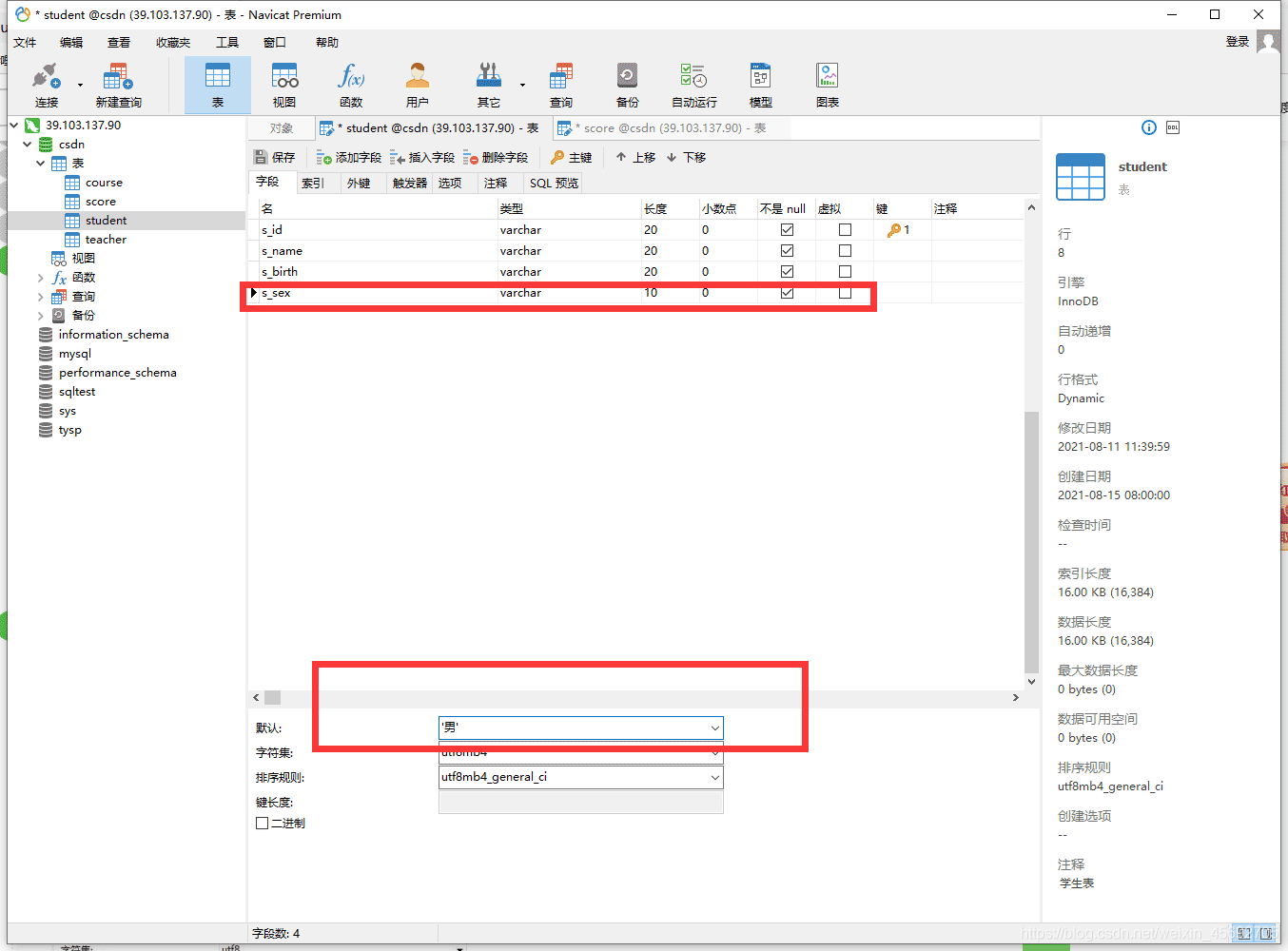The image size is (1288, 951).
Task: Switch to the SQL Preview (SQL 预览) tab
Action: [x=554, y=184]
